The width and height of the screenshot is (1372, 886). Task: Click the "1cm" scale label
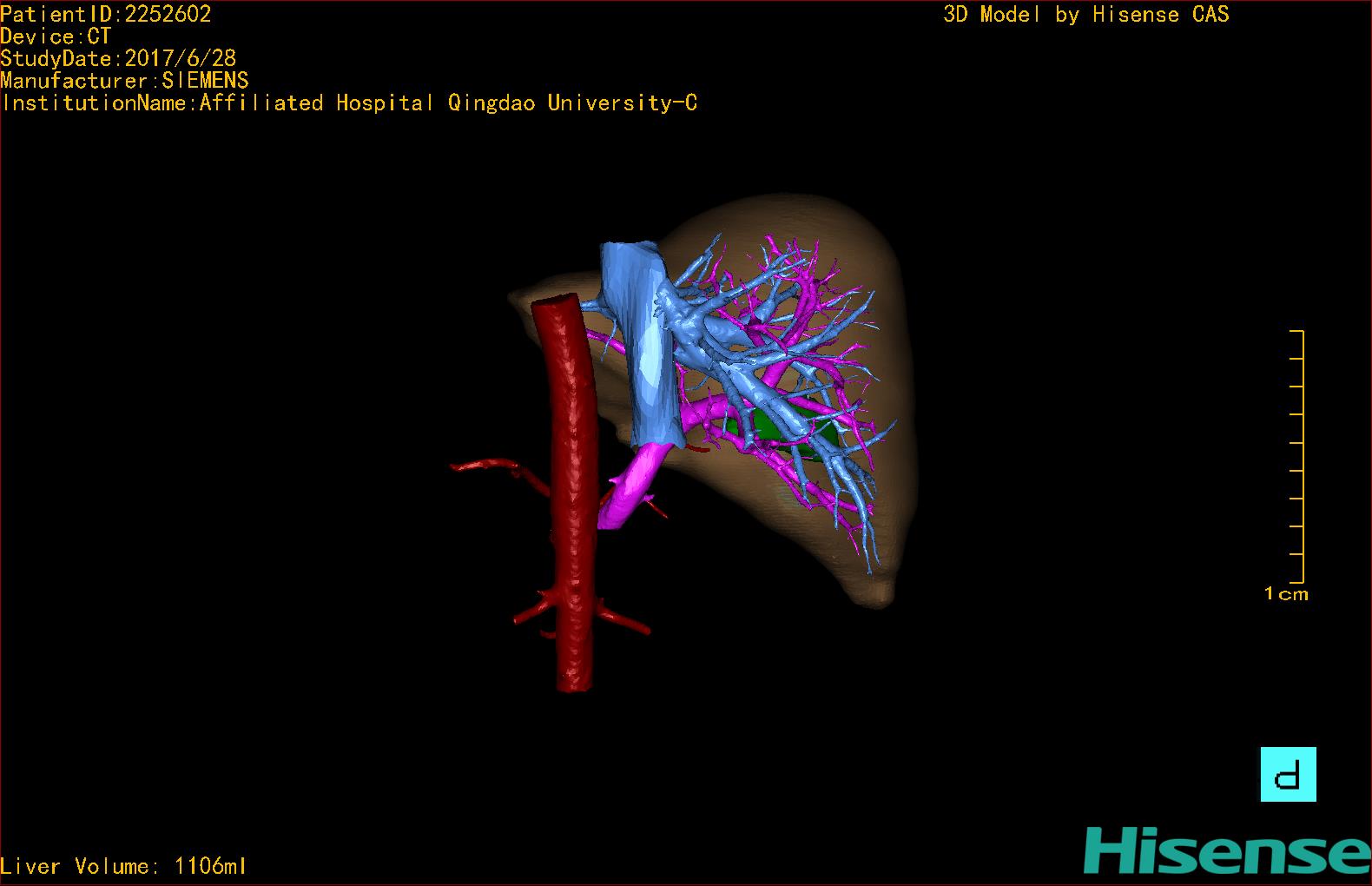(x=1286, y=594)
